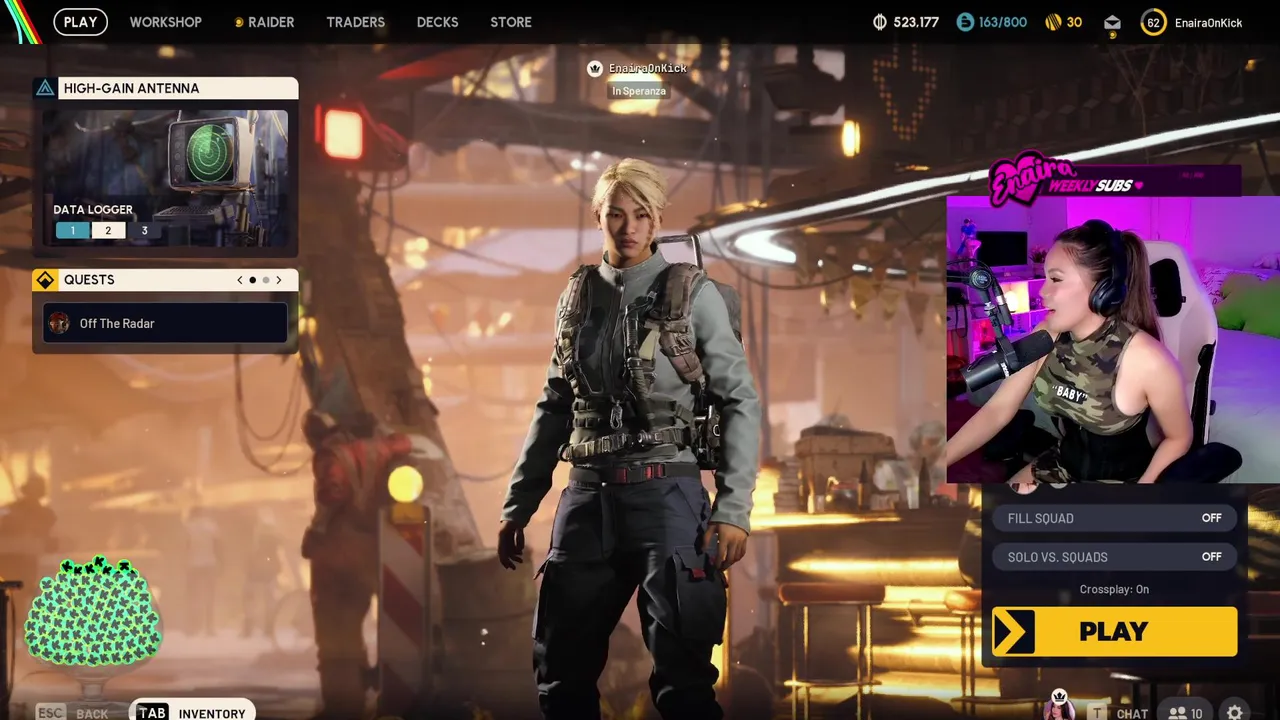Select the second quest page dot

point(265,280)
